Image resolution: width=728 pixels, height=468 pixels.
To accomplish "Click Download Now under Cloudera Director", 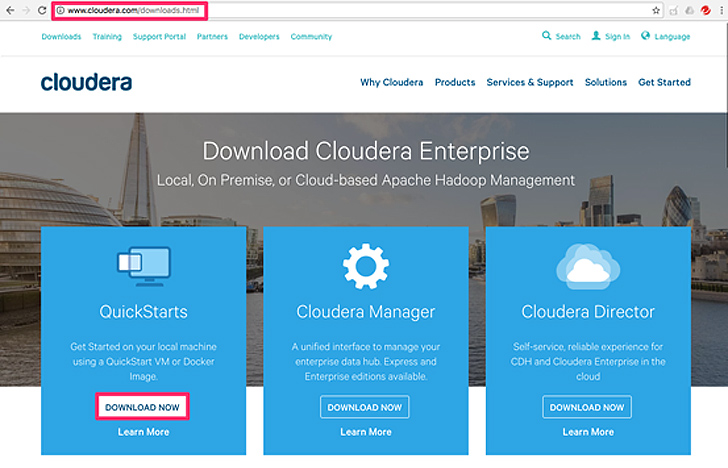I will point(587,407).
